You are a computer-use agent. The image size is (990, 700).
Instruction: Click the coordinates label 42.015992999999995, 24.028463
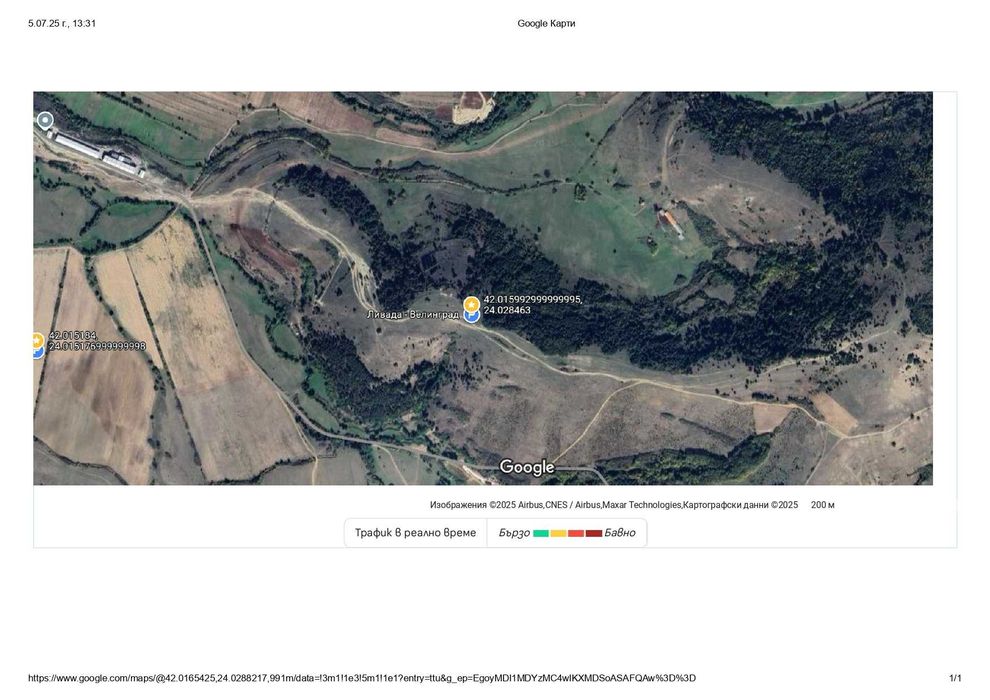[x=532, y=305]
